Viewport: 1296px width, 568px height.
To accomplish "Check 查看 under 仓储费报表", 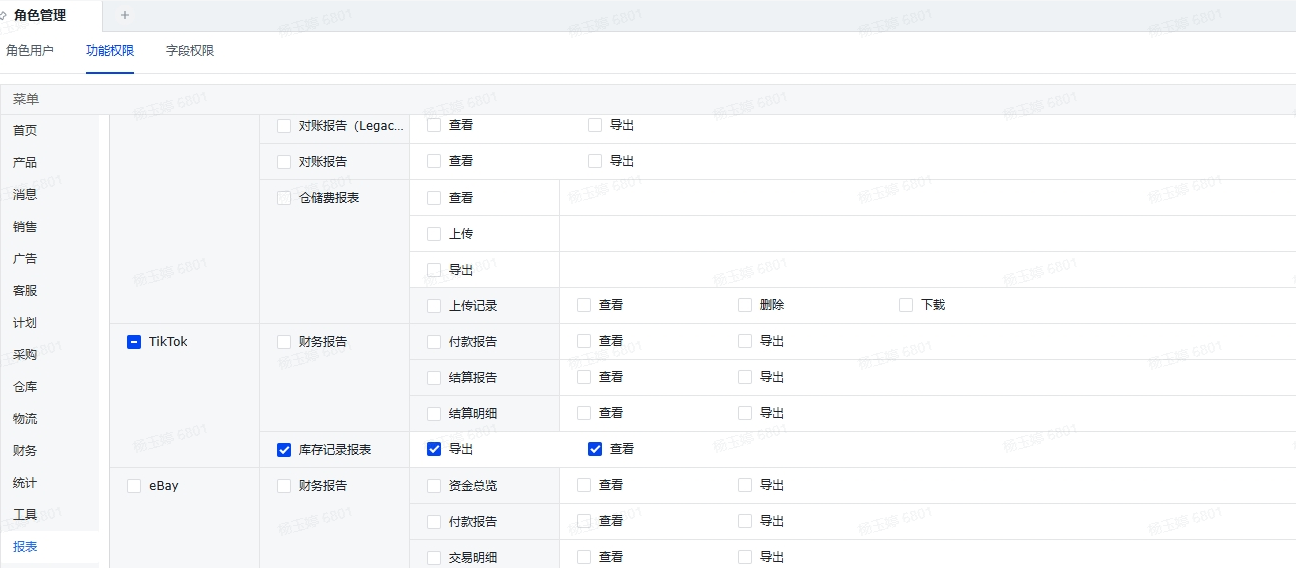I will tap(434, 198).
